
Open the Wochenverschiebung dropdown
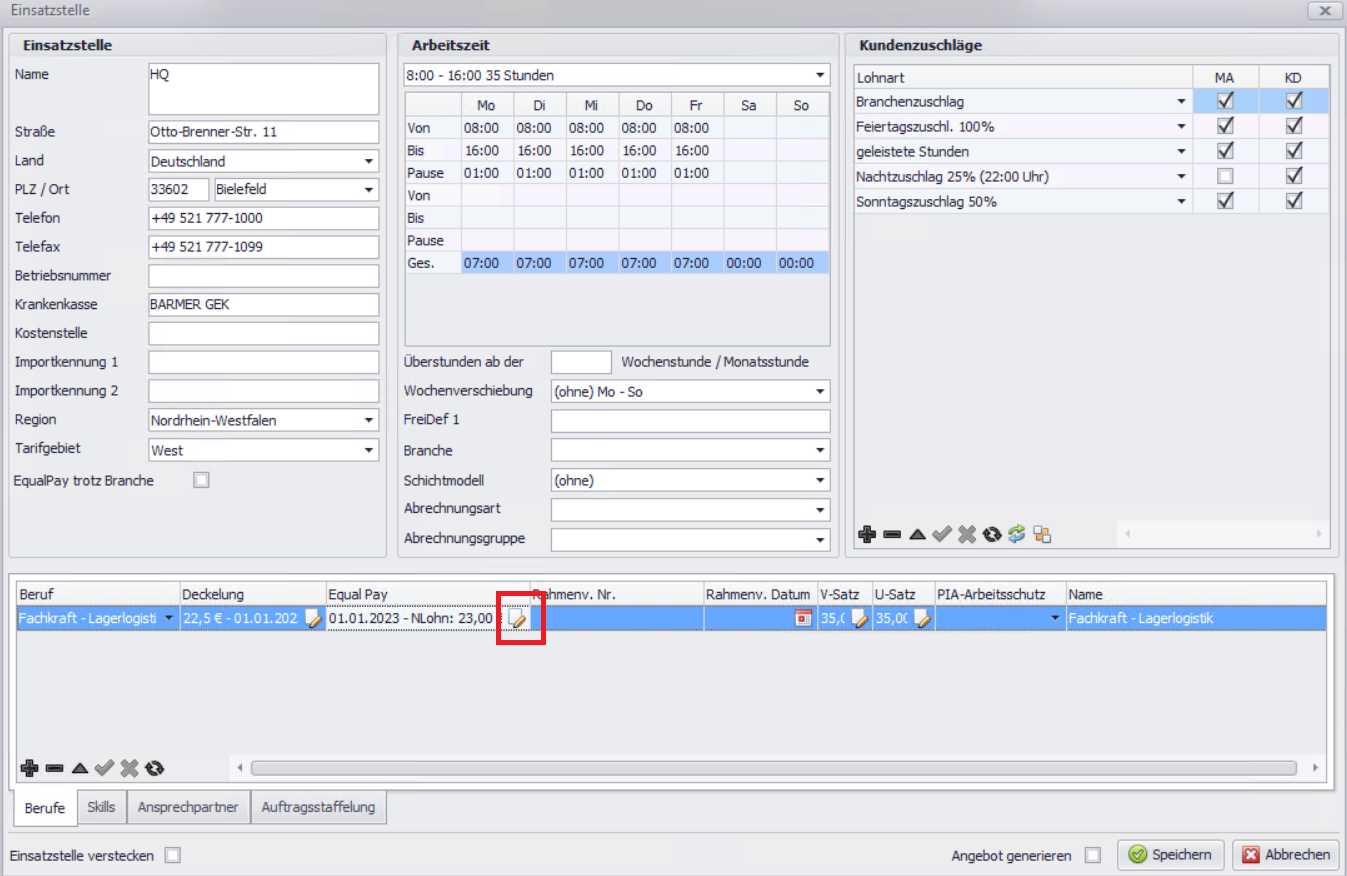point(820,391)
